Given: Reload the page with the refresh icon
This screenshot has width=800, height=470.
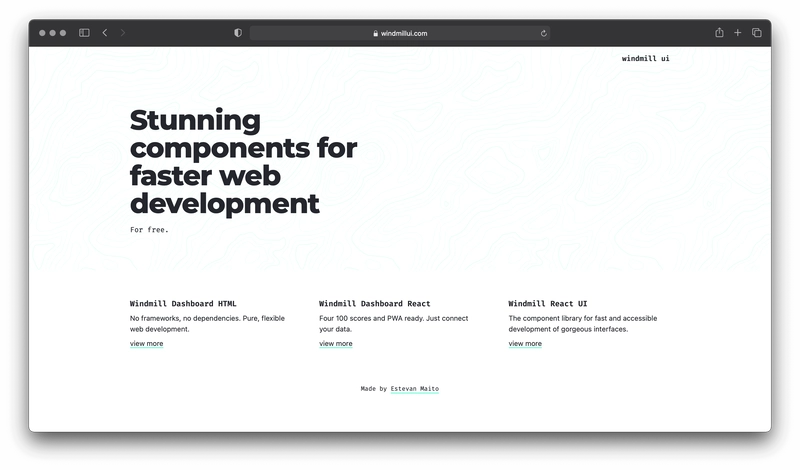Looking at the screenshot, I should coord(544,33).
